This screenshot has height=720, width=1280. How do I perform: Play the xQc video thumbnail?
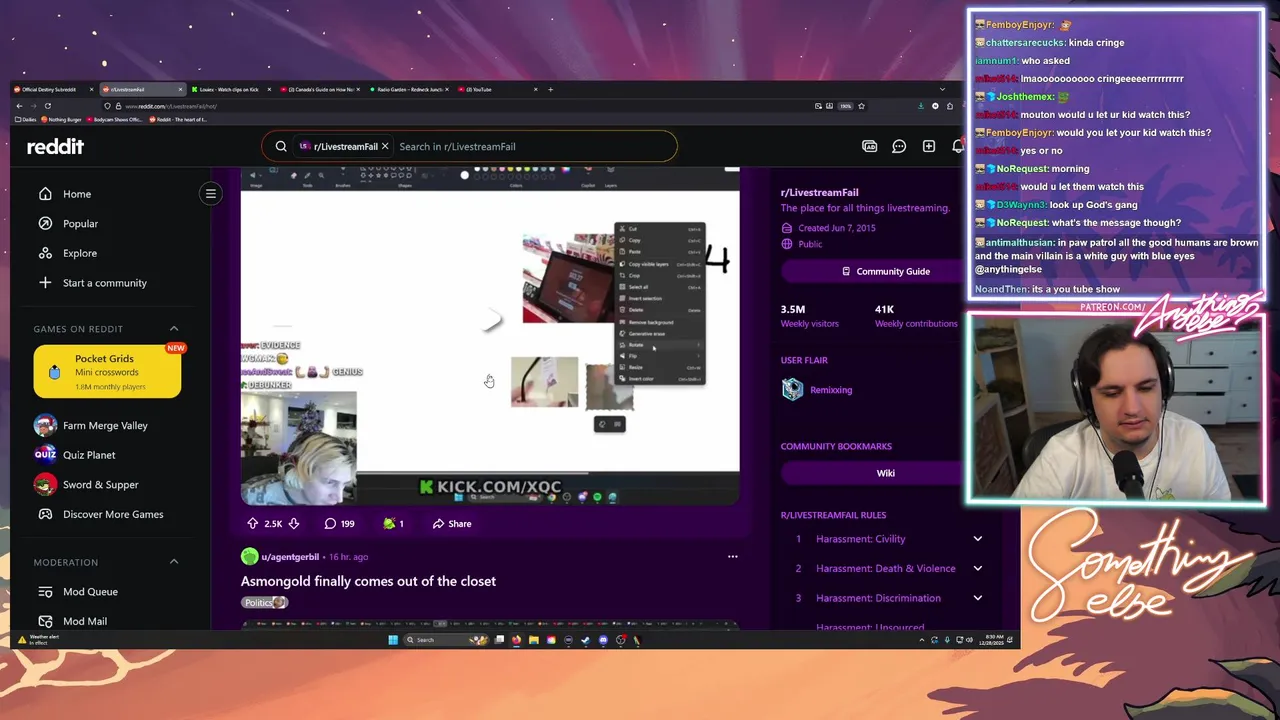pos(490,335)
